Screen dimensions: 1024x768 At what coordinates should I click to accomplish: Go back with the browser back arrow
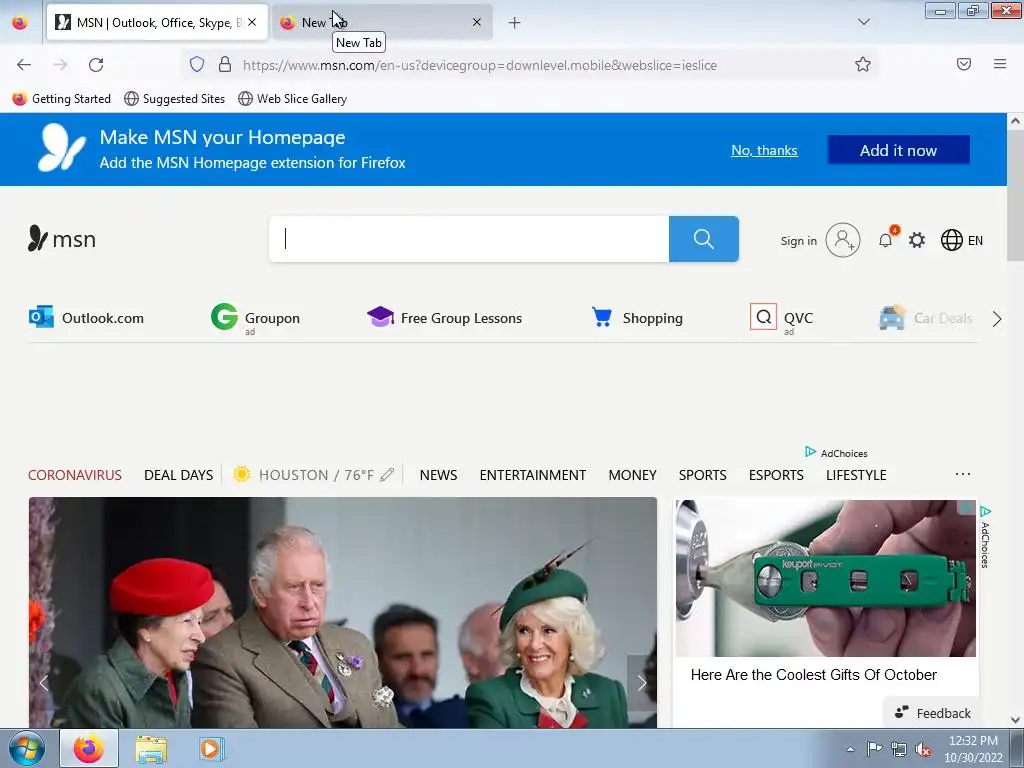tap(24, 64)
